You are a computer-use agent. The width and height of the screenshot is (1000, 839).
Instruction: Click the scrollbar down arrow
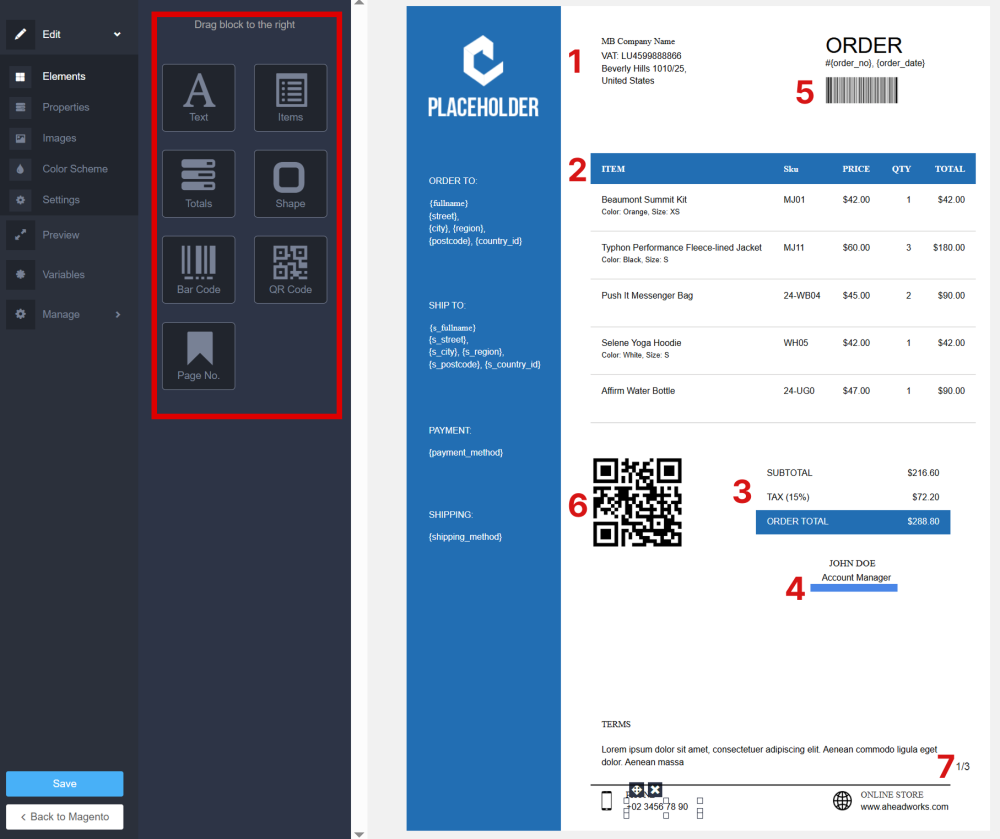pyautogui.click(x=359, y=835)
